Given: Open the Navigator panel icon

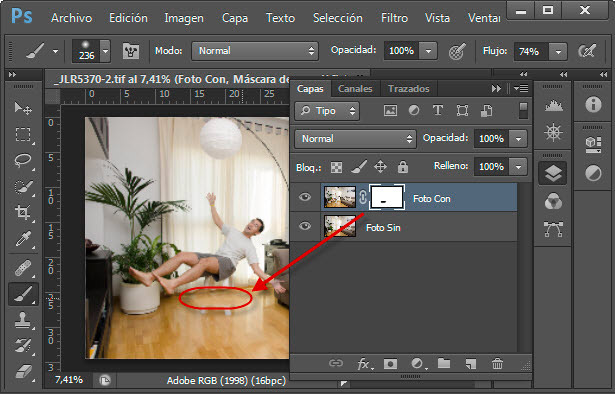Looking at the screenshot, I should pyautogui.click(x=553, y=133).
